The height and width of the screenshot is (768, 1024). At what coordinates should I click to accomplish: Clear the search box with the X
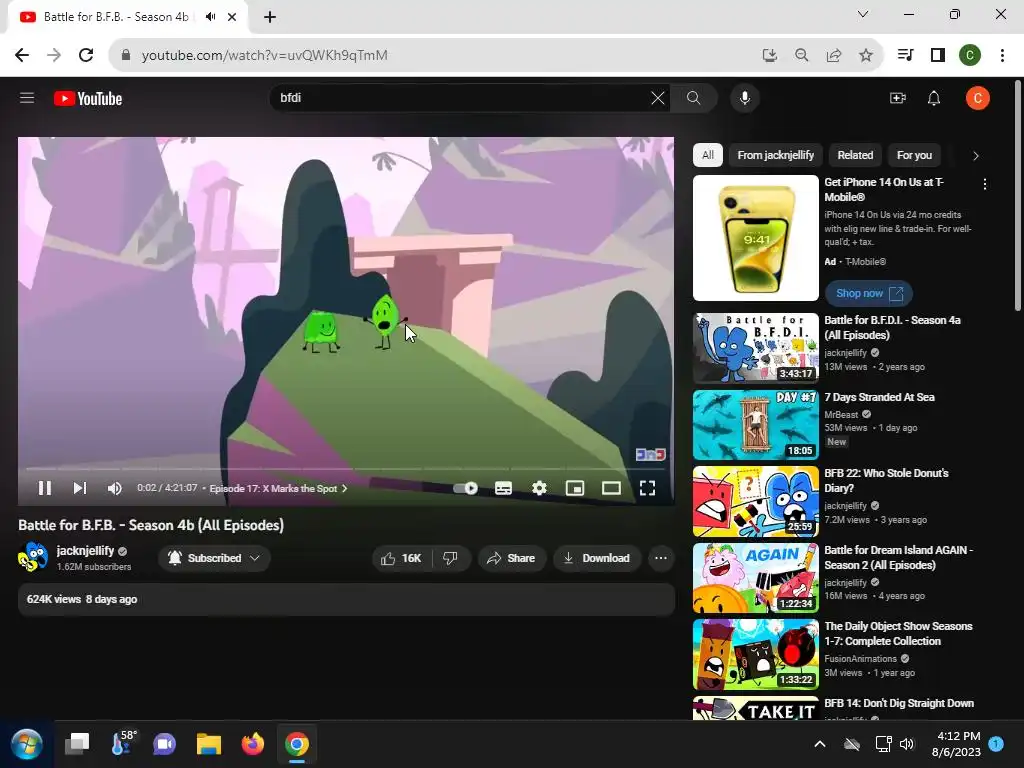tap(658, 98)
